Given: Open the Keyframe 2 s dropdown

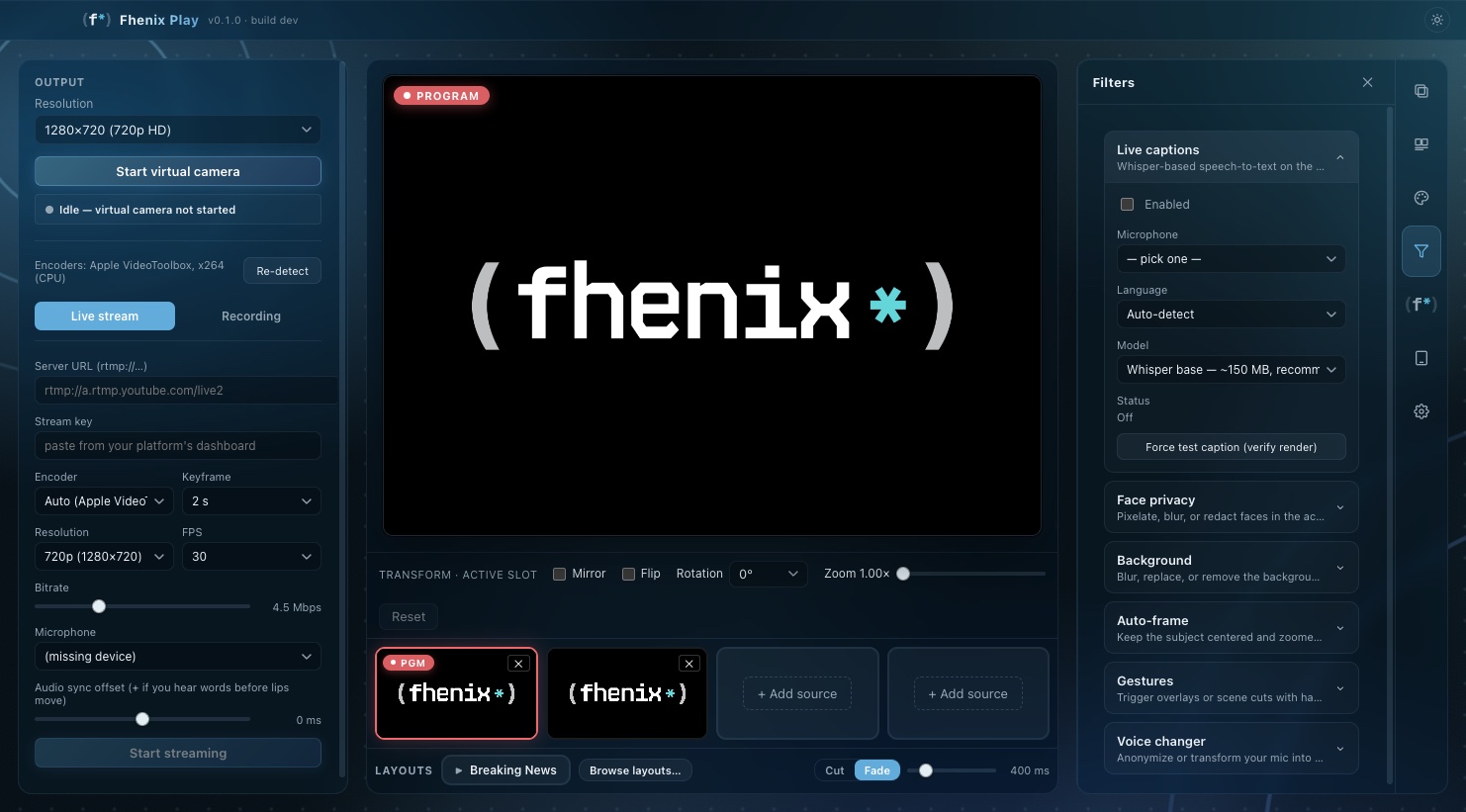Looking at the screenshot, I should click(x=251, y=501).
